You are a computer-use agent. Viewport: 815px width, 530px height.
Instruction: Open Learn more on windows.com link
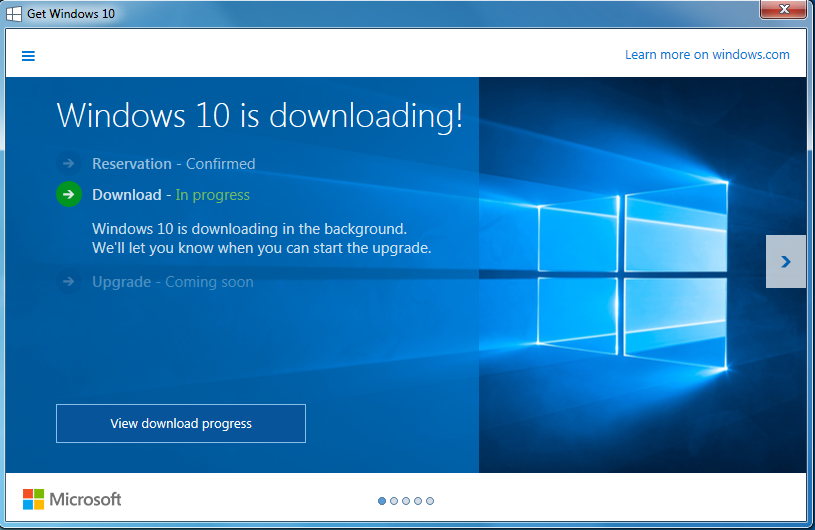point(707,55)
